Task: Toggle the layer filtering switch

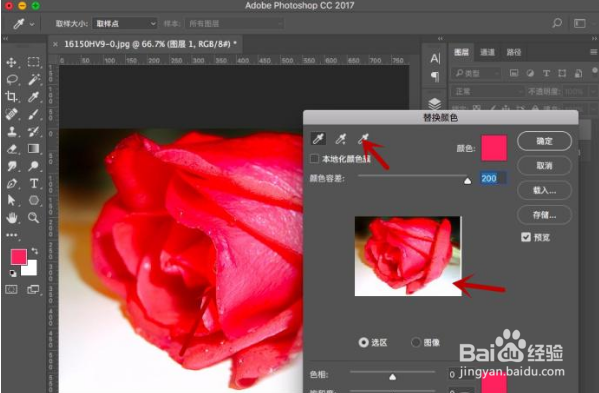Action: pyautogui.click(x=594, y=71)
